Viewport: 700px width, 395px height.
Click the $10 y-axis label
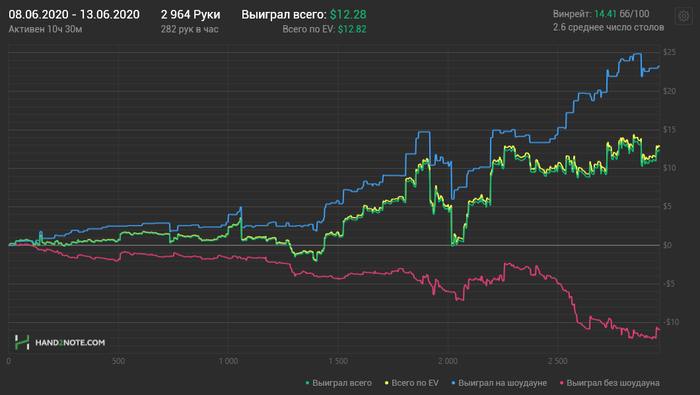point(669,168)
